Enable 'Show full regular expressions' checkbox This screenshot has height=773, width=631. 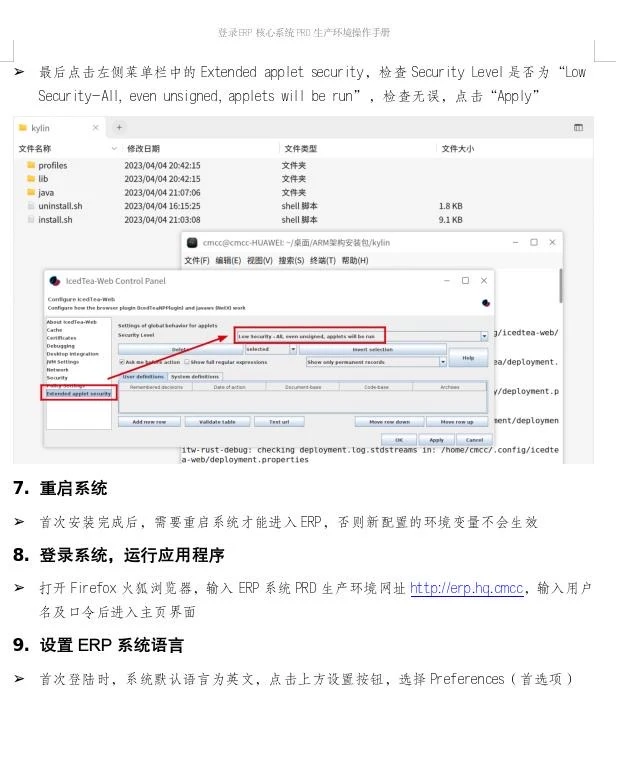pyautogui.click(x=187, y=362)
